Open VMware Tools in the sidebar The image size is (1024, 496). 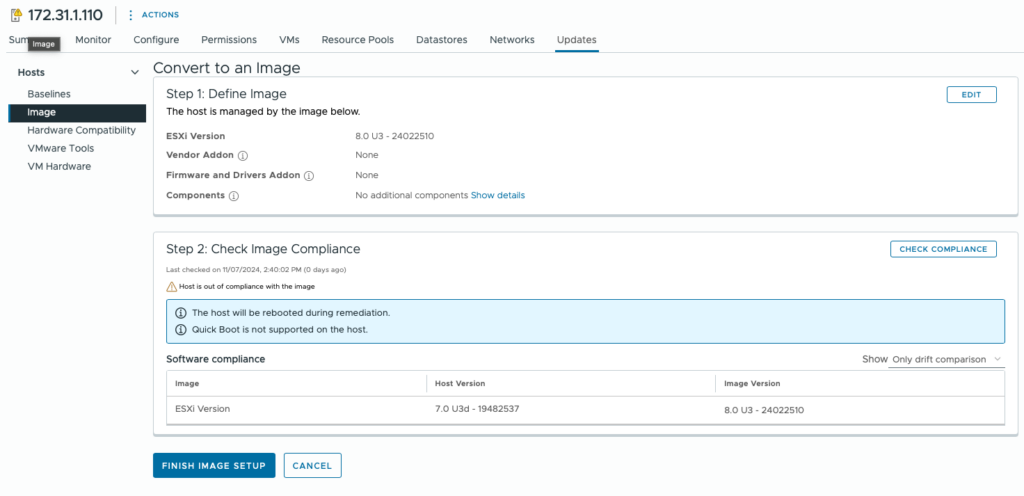coord(61,148)
